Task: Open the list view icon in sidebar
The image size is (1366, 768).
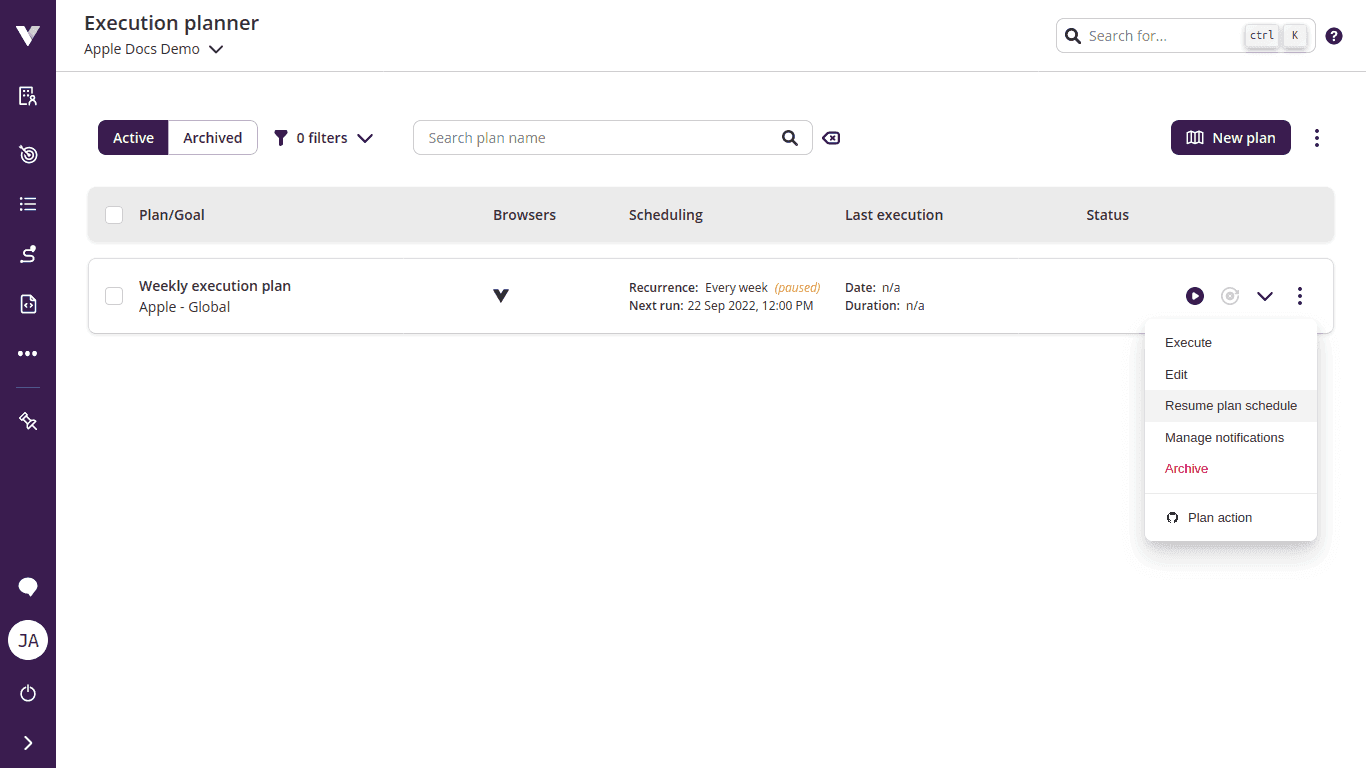Action: 28,204
